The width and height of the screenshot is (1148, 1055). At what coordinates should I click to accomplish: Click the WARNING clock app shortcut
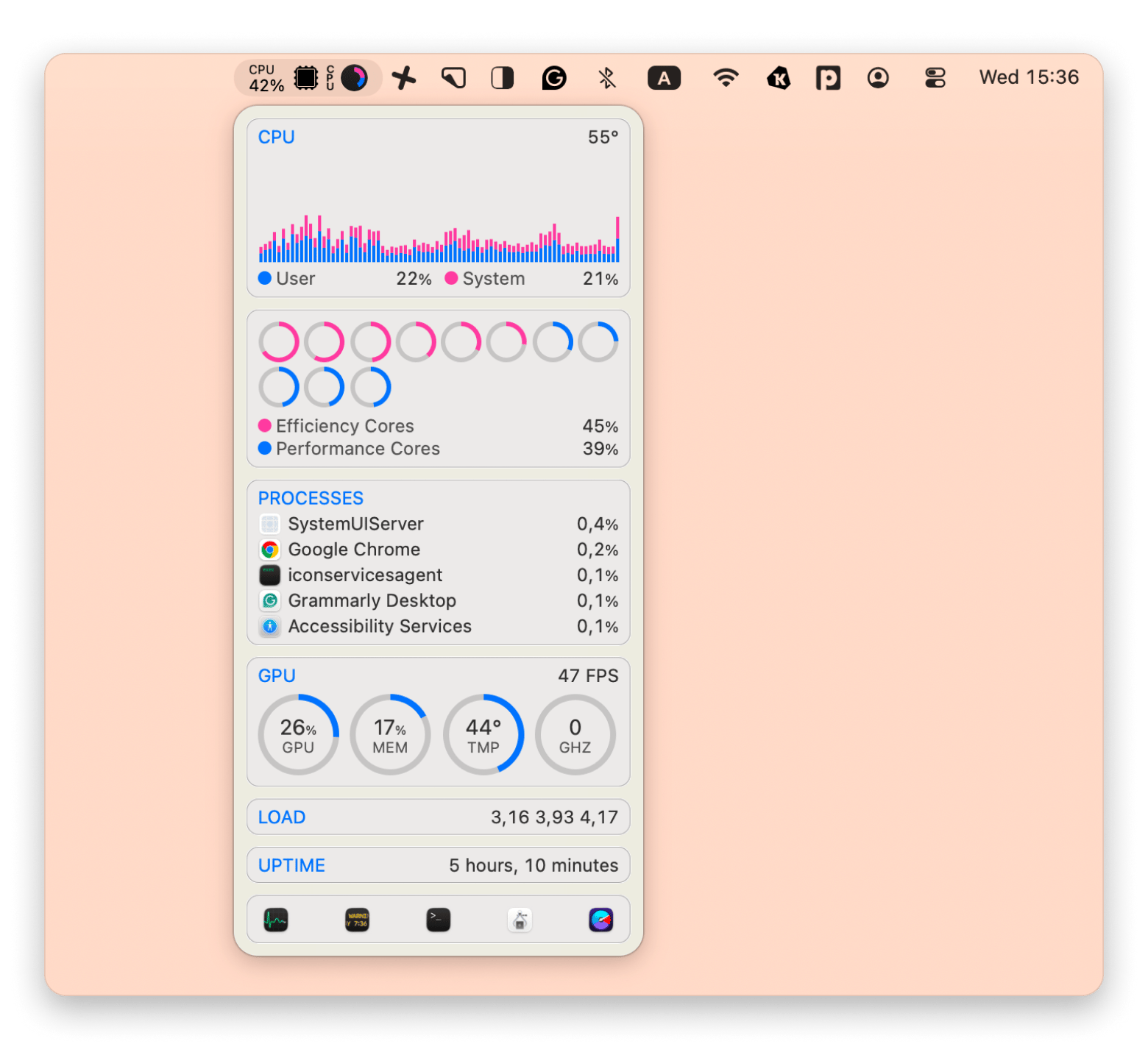pyautogui.click(x=357, y=919)
